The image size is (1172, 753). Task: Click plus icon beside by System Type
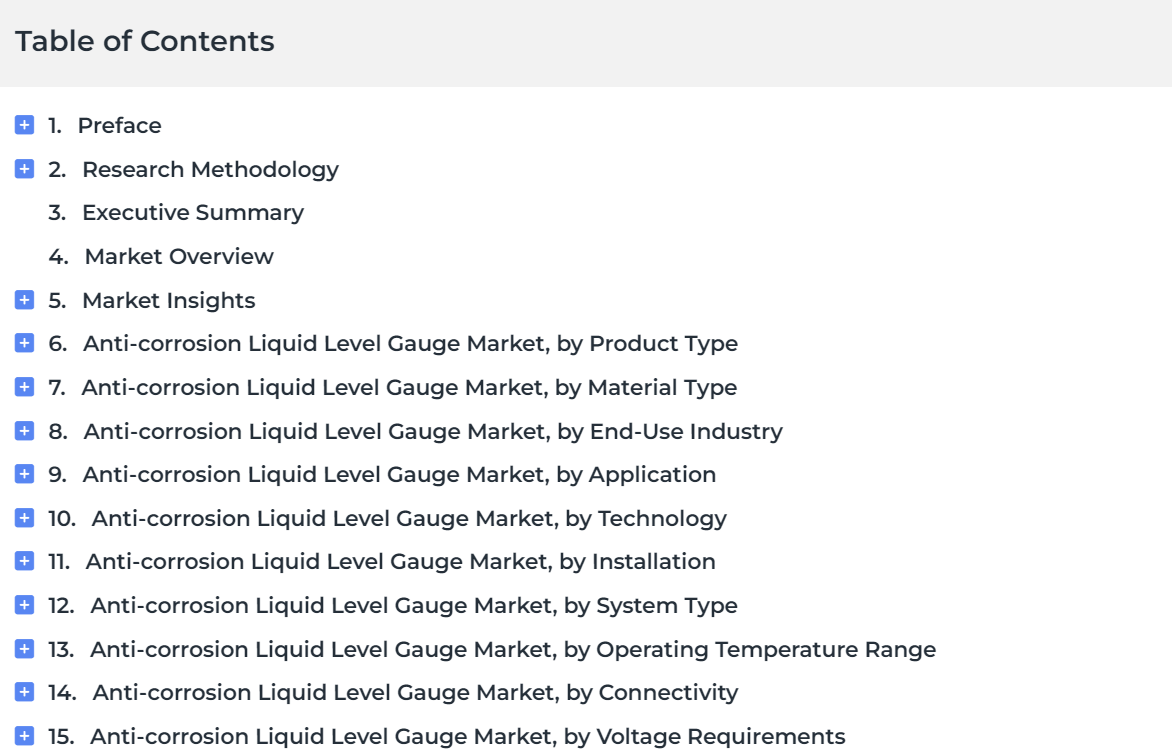pyautogui.click(x=24, y=605)
